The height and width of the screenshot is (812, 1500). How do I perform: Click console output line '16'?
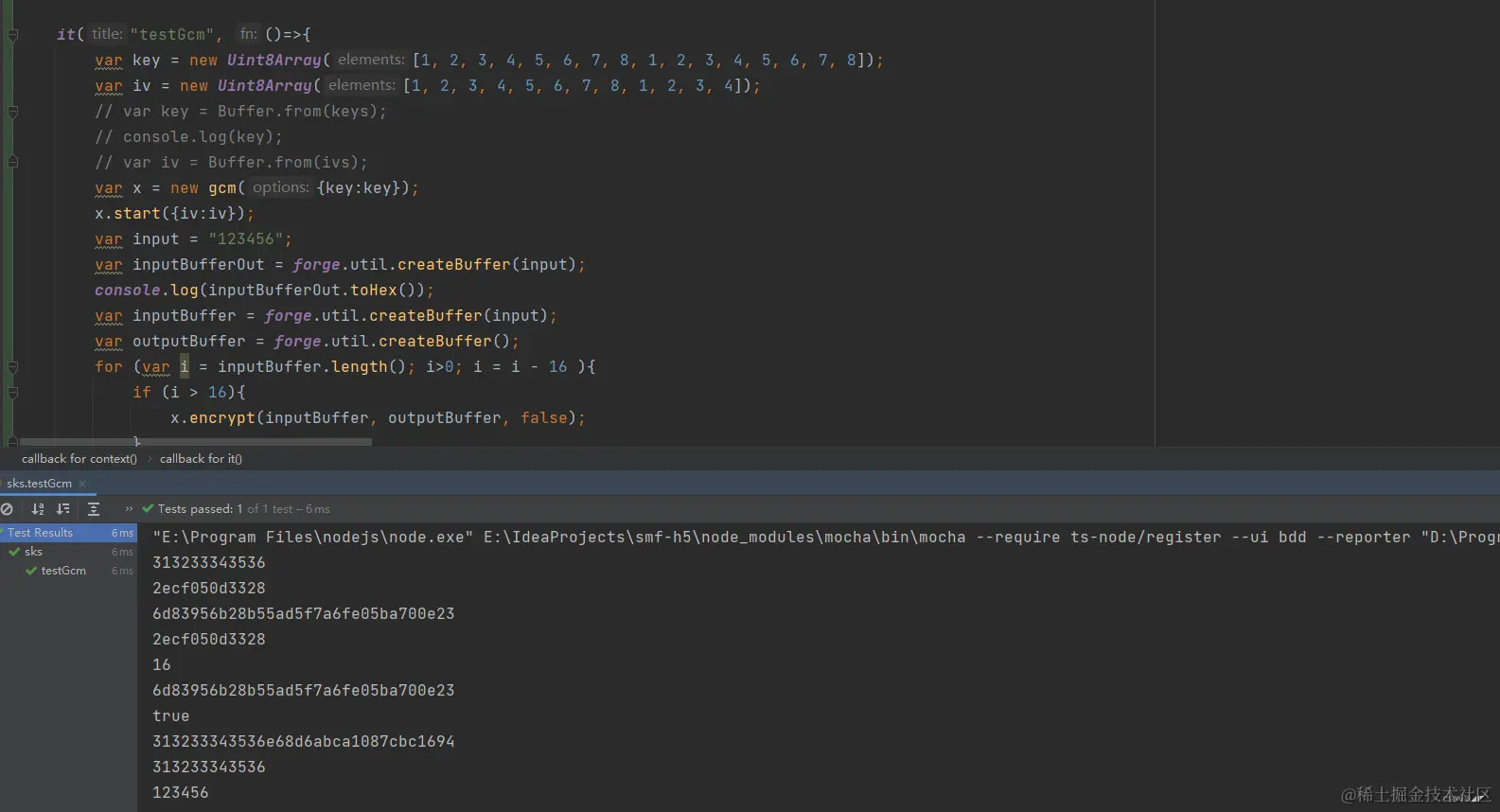pos(162,665)
